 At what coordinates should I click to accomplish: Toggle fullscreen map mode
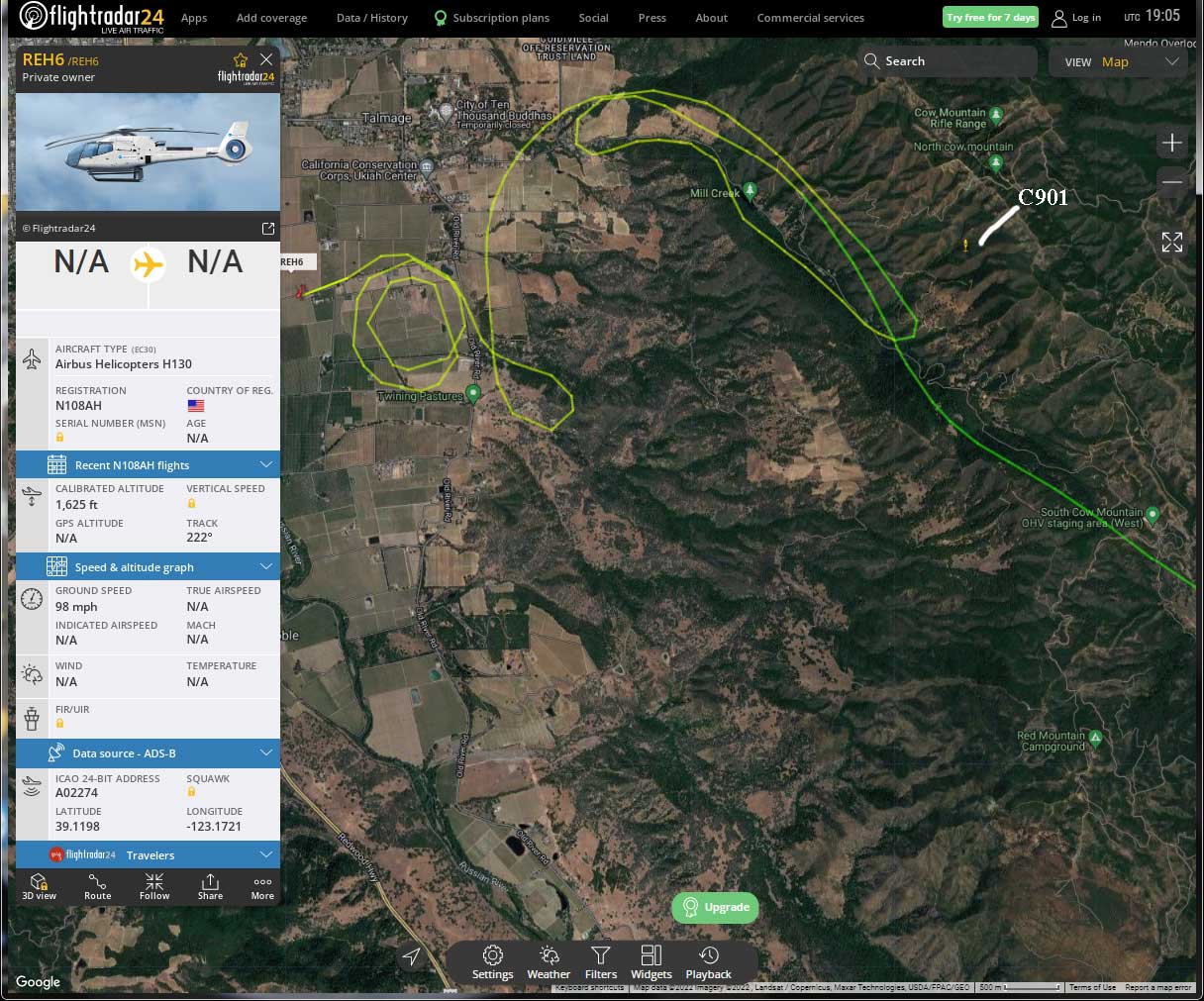point(1171,243)
